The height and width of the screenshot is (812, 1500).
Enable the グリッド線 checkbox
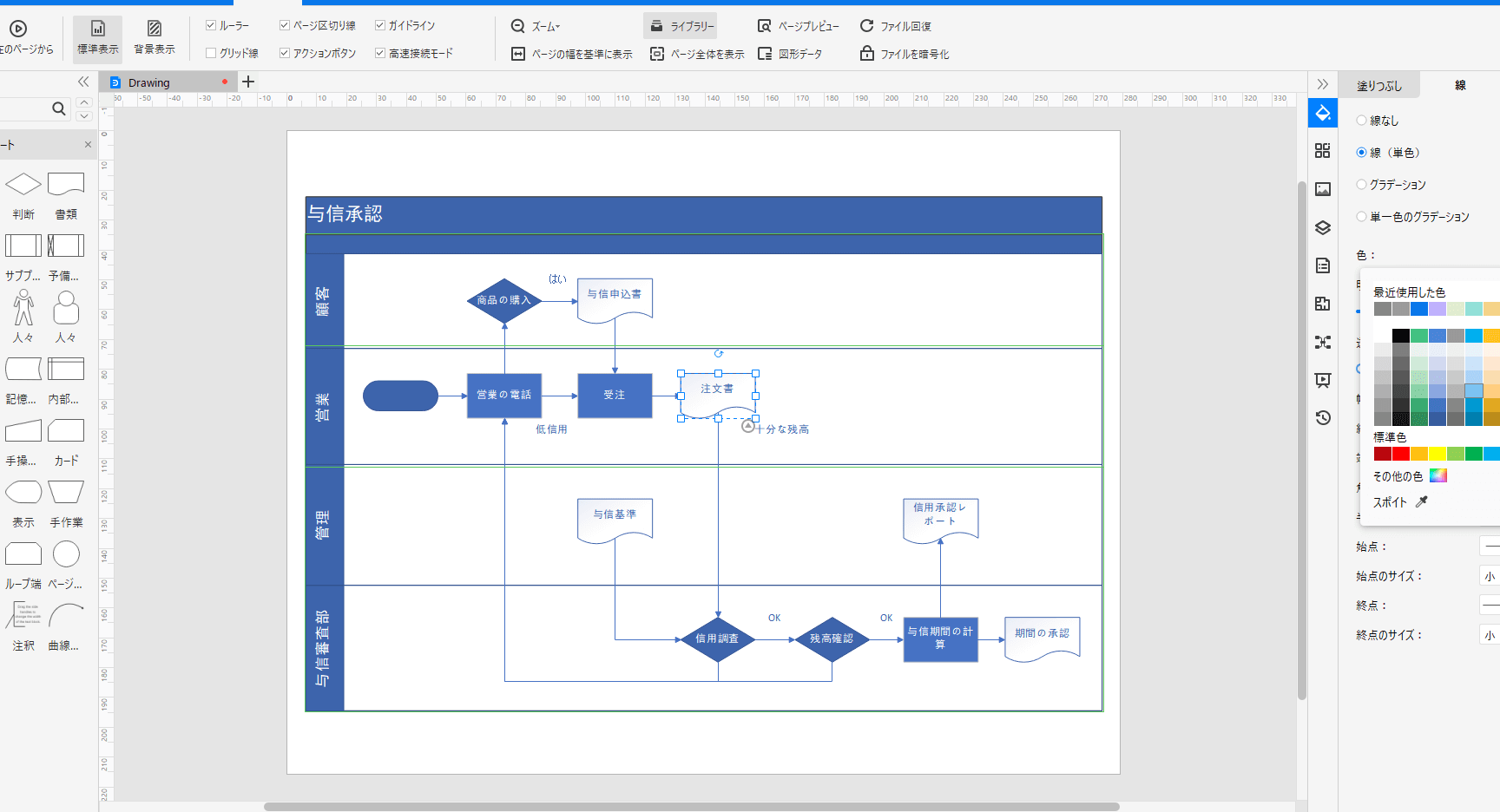click(211, 53)
